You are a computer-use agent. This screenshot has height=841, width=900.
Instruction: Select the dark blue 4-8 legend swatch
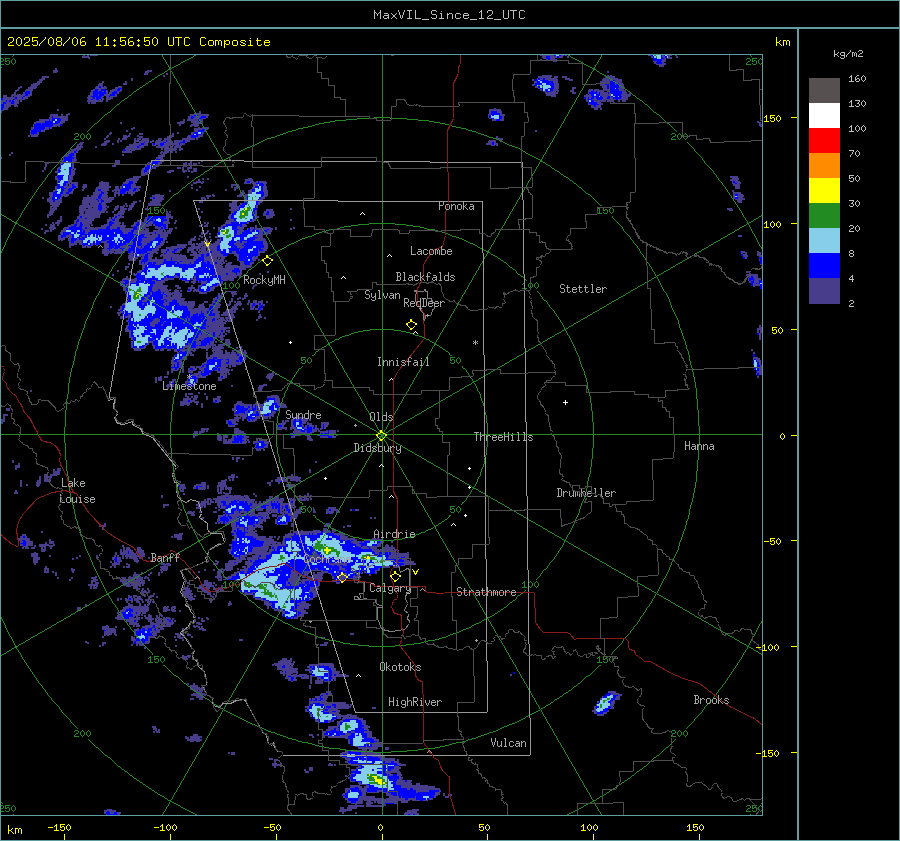coord(824,265)
